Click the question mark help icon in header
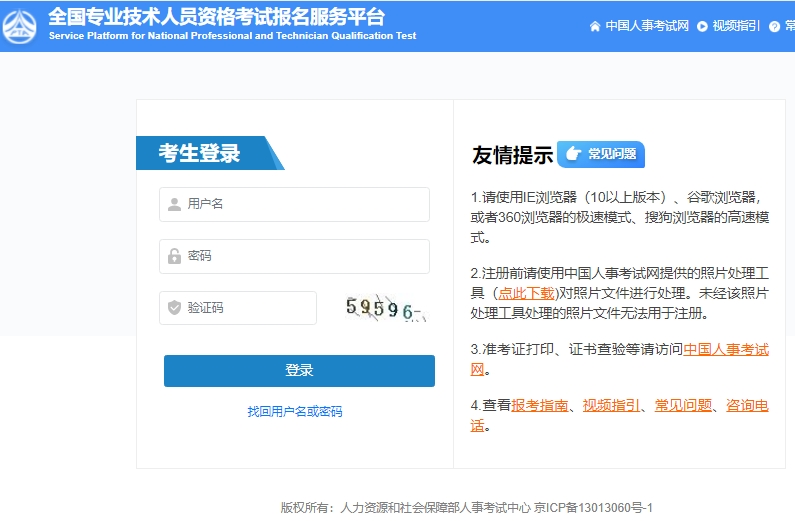 pyautogui.click(x=774, y=26)
